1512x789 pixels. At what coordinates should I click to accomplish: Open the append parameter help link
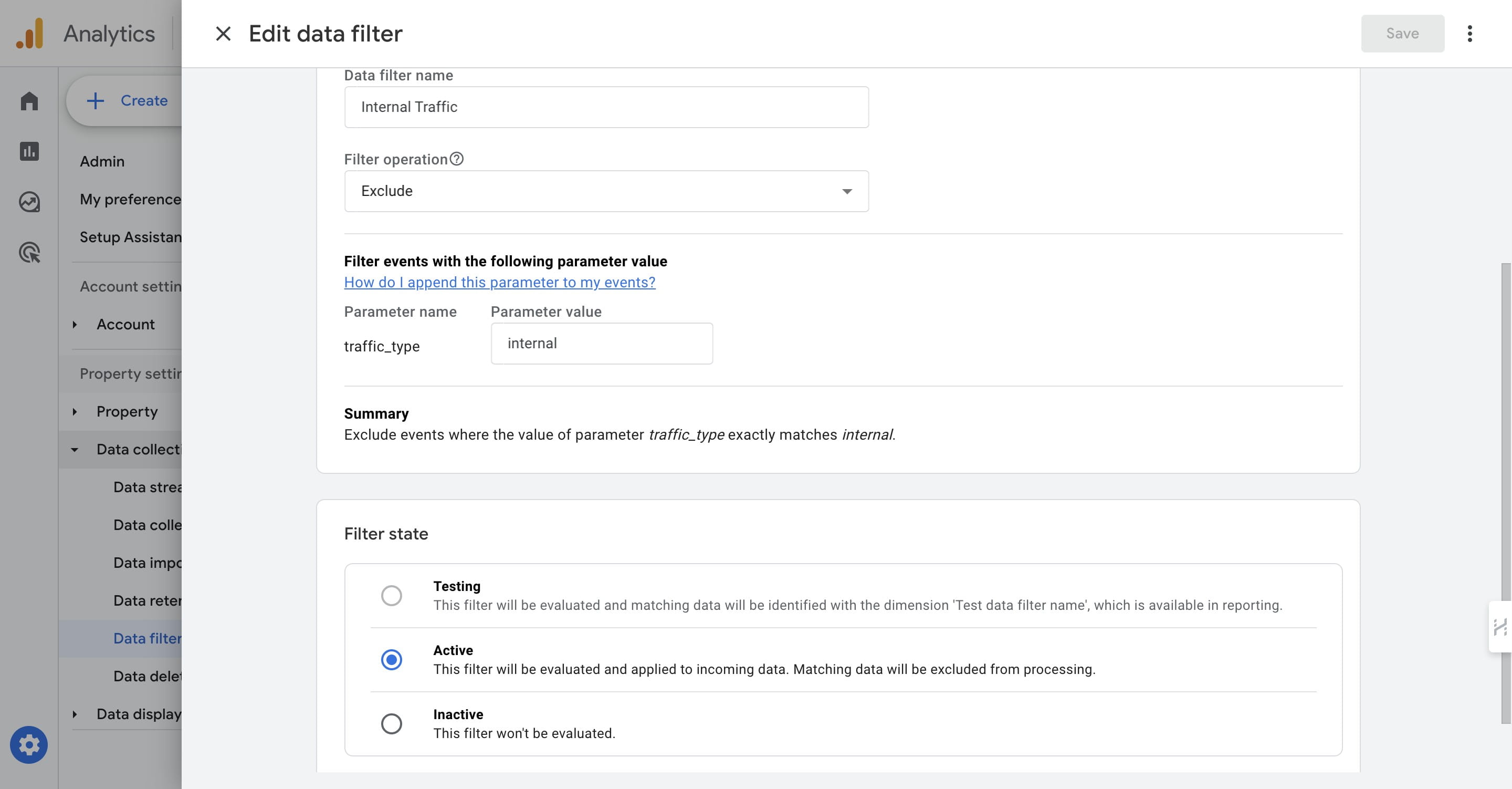[499, 282]
